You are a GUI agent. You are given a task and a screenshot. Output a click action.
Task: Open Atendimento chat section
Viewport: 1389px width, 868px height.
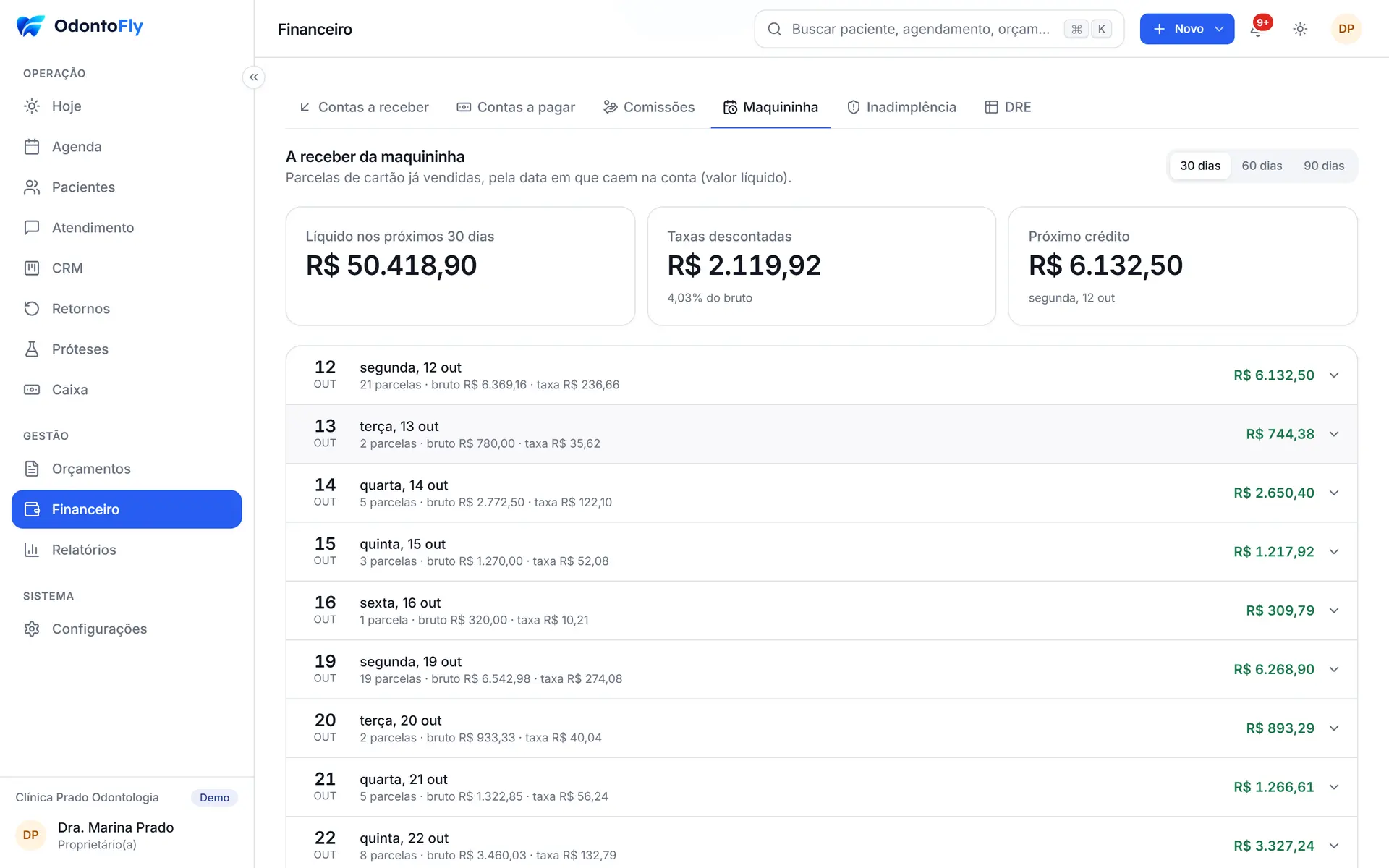pyautogui.click(x=127, y=228)
